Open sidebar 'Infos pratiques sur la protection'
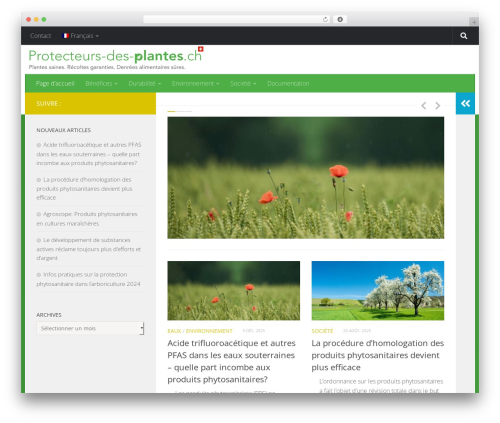Image resolution: width=500 pixels, height=423 pixels. click(x=88, y=279)
